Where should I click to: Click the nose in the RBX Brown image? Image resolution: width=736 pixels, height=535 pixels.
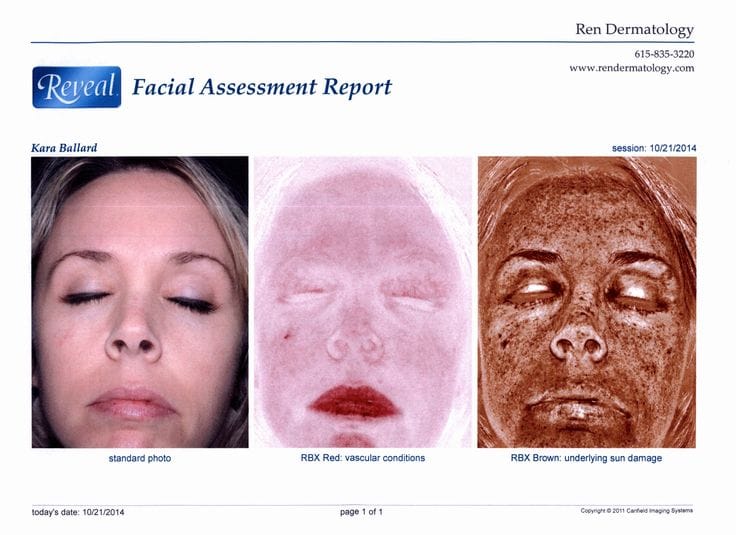tap(578, 340)
